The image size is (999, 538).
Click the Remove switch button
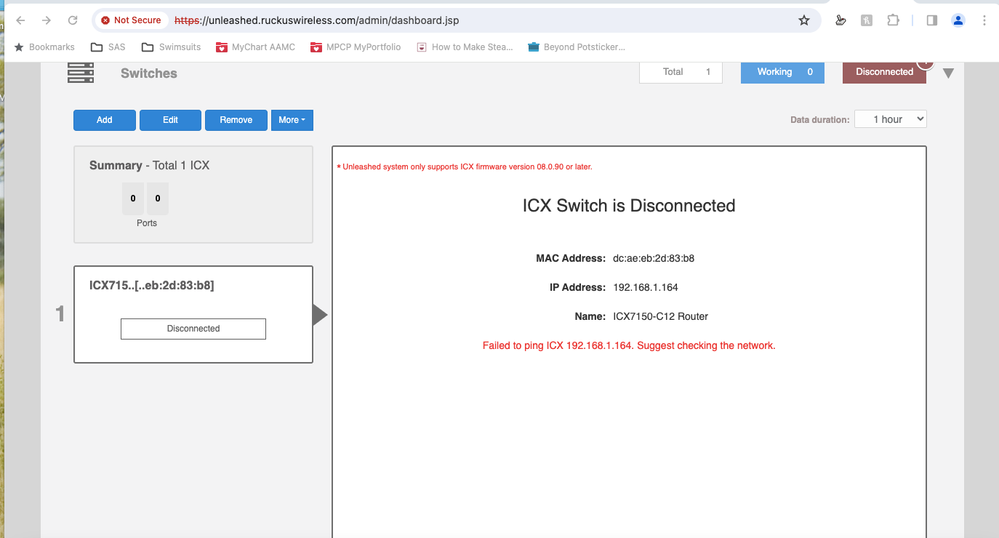tap(236, 120)
